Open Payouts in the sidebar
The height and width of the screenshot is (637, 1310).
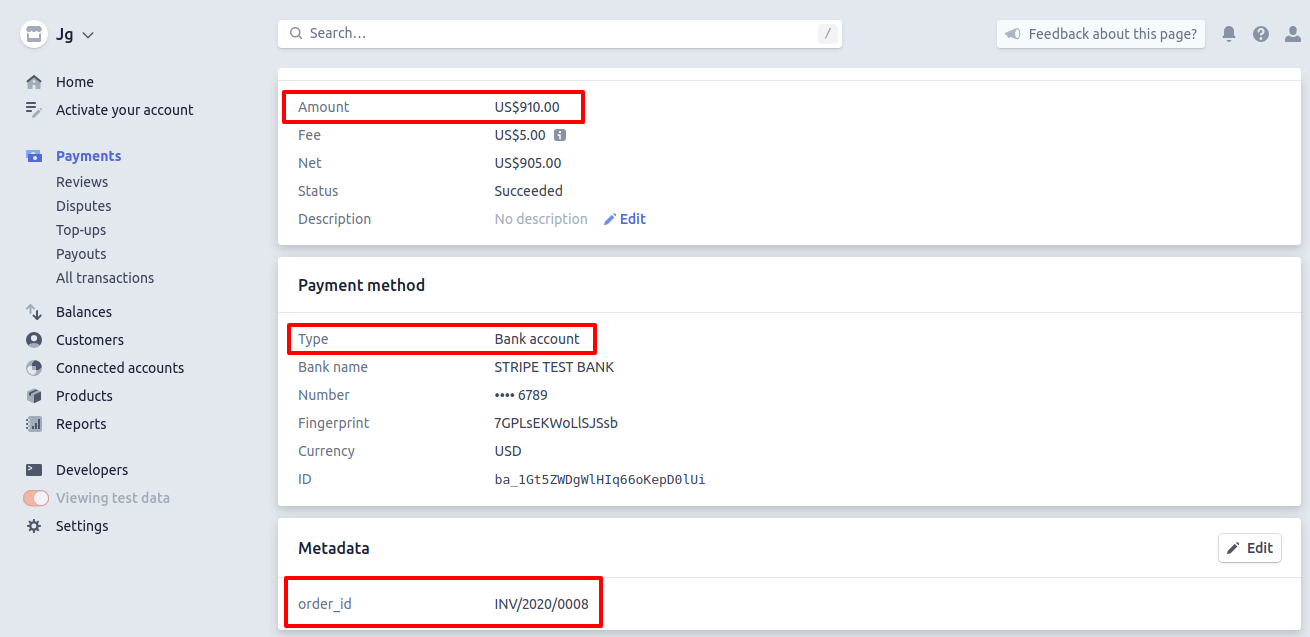[81, 254]
